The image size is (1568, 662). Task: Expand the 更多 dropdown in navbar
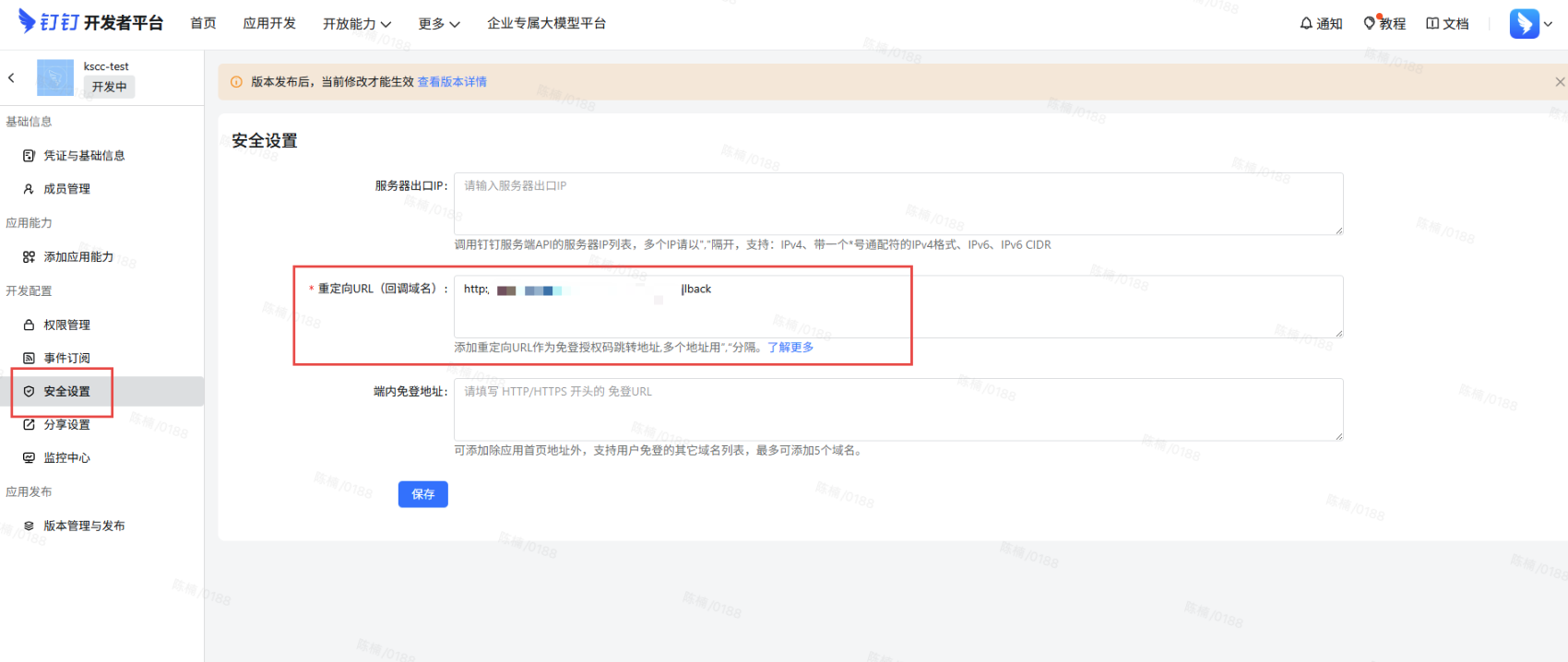coord(438,24)
